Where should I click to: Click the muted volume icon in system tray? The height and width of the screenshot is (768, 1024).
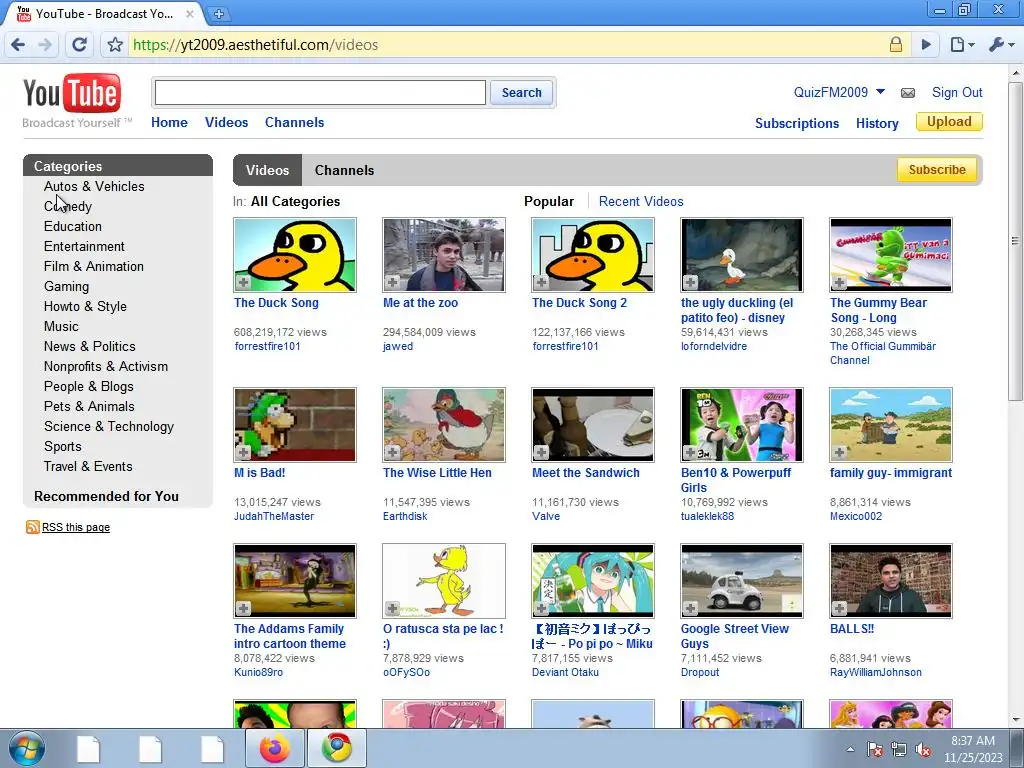[923, 750]
